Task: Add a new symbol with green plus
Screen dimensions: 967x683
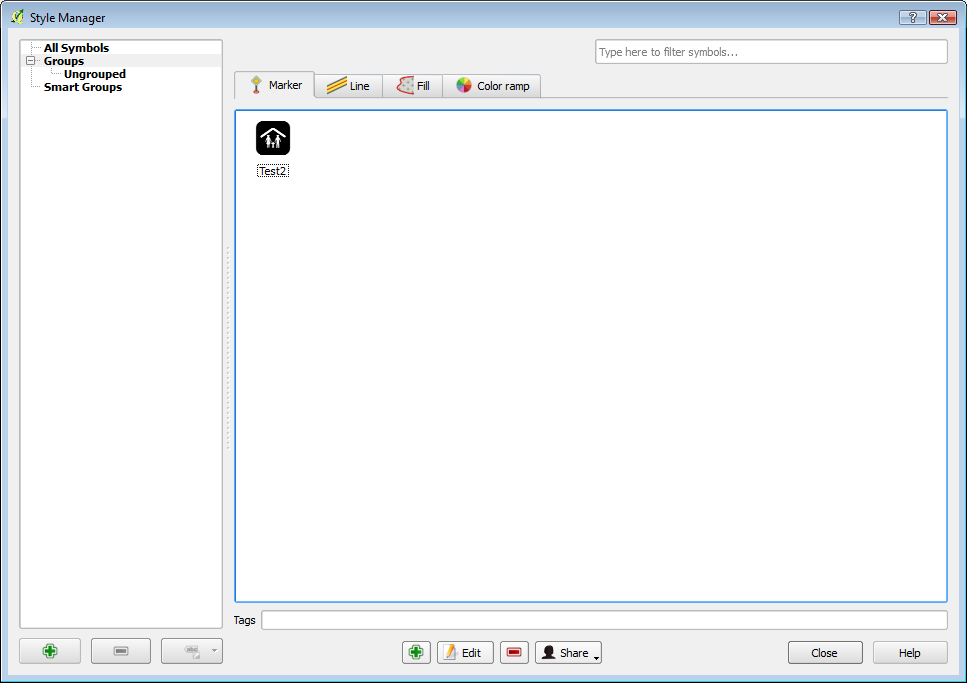Action: (416, 652)
